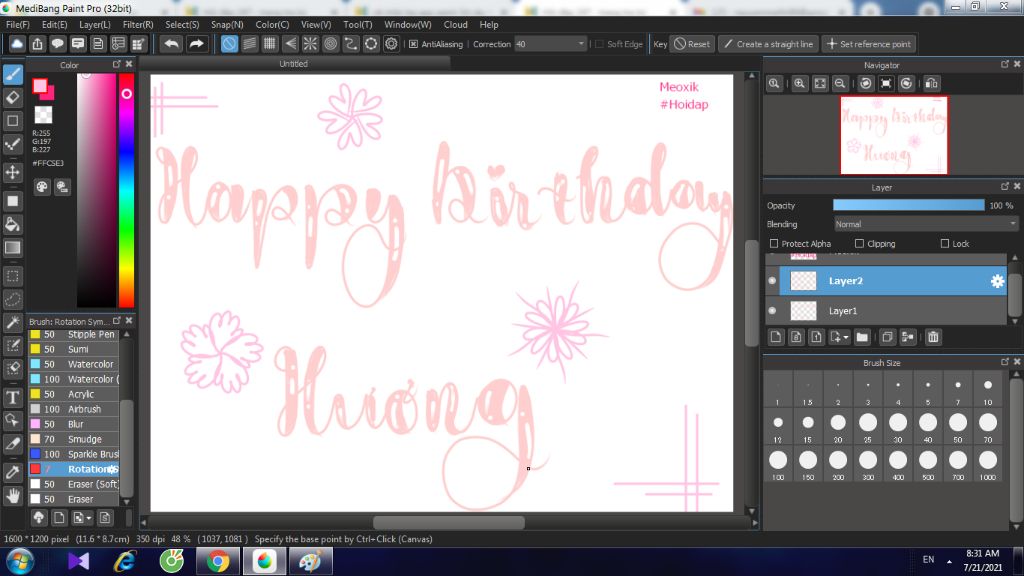Switch to the Untitled canvas tab

click(x=293, y=63)
